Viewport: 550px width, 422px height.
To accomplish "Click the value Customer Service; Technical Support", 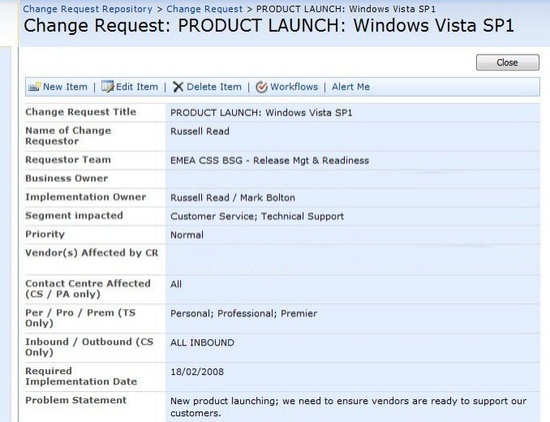I will coord(257,216).
